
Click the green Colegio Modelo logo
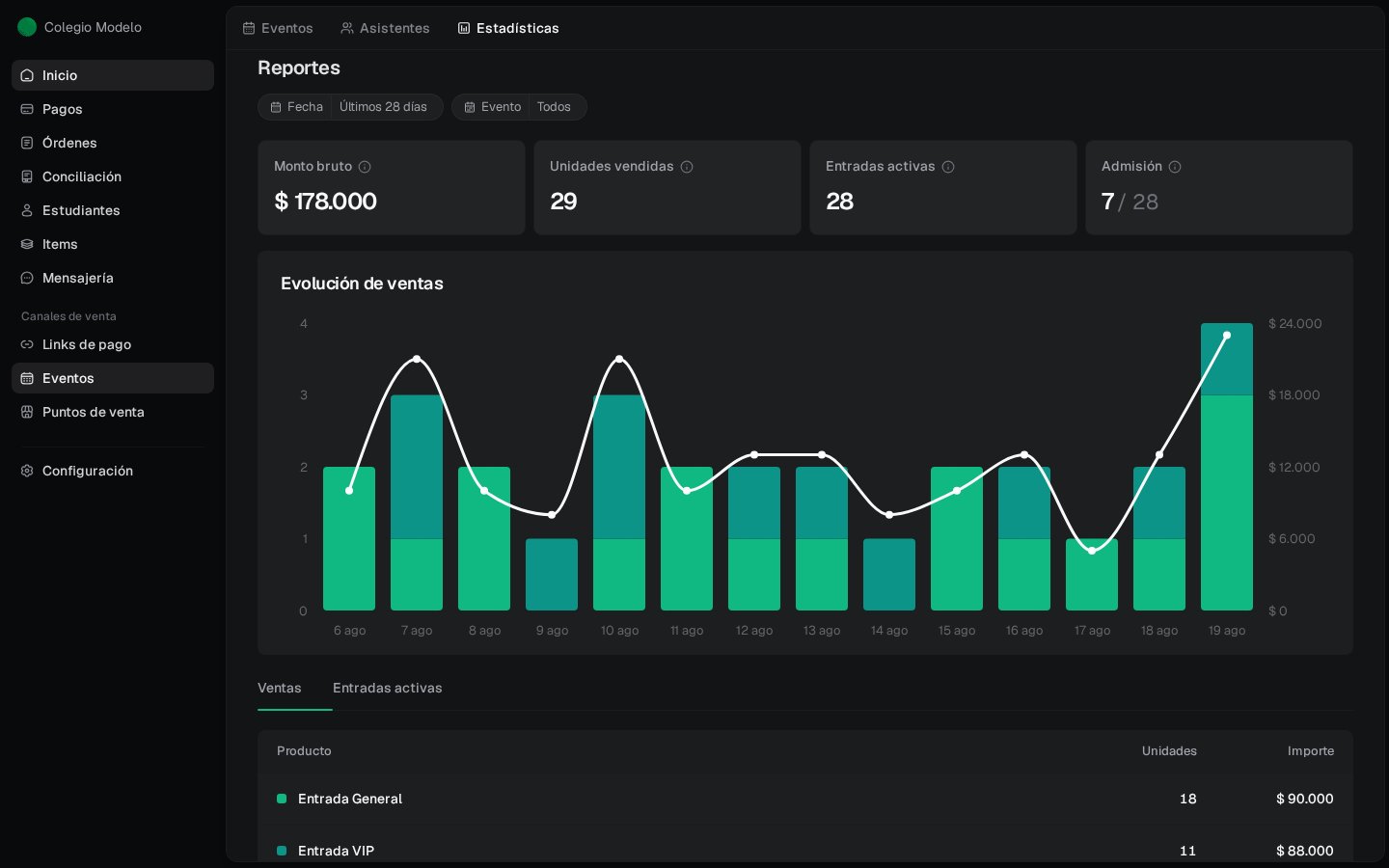point(27,27)
